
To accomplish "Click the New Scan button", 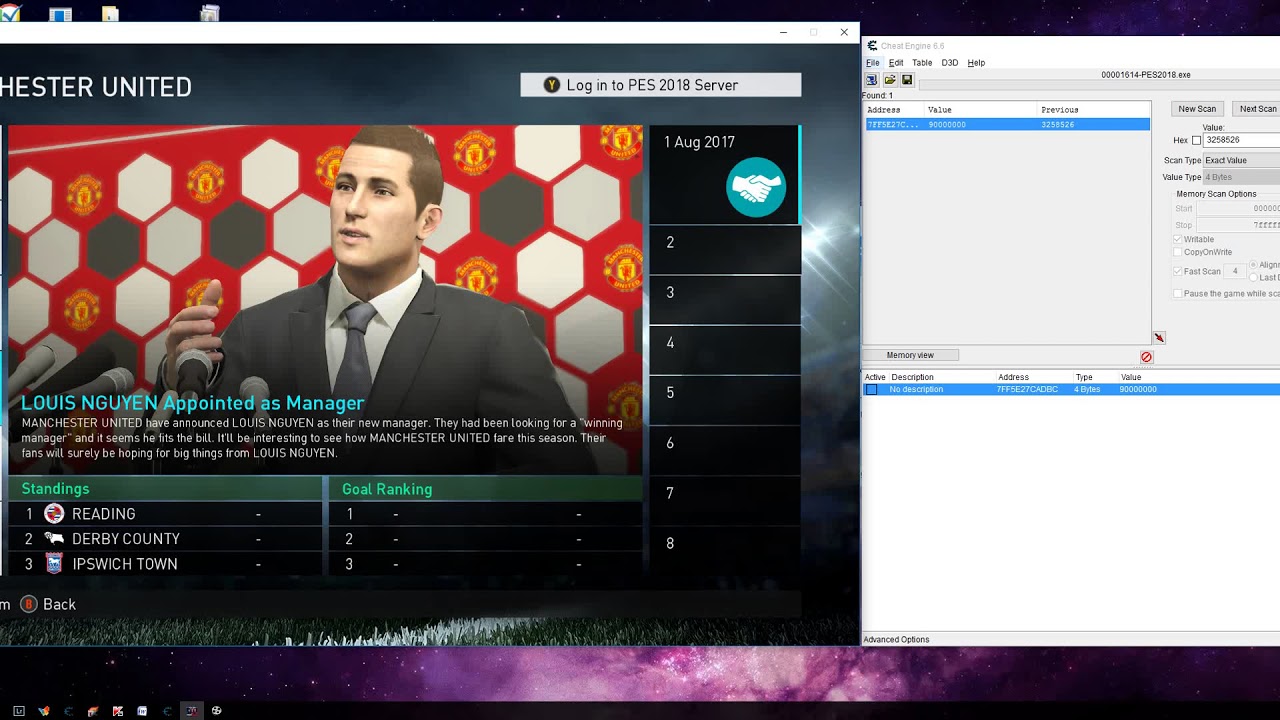I will point(1197,109).
